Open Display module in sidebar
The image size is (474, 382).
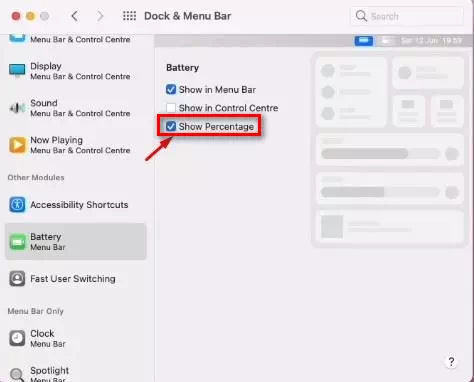click(x=76, y=71)
